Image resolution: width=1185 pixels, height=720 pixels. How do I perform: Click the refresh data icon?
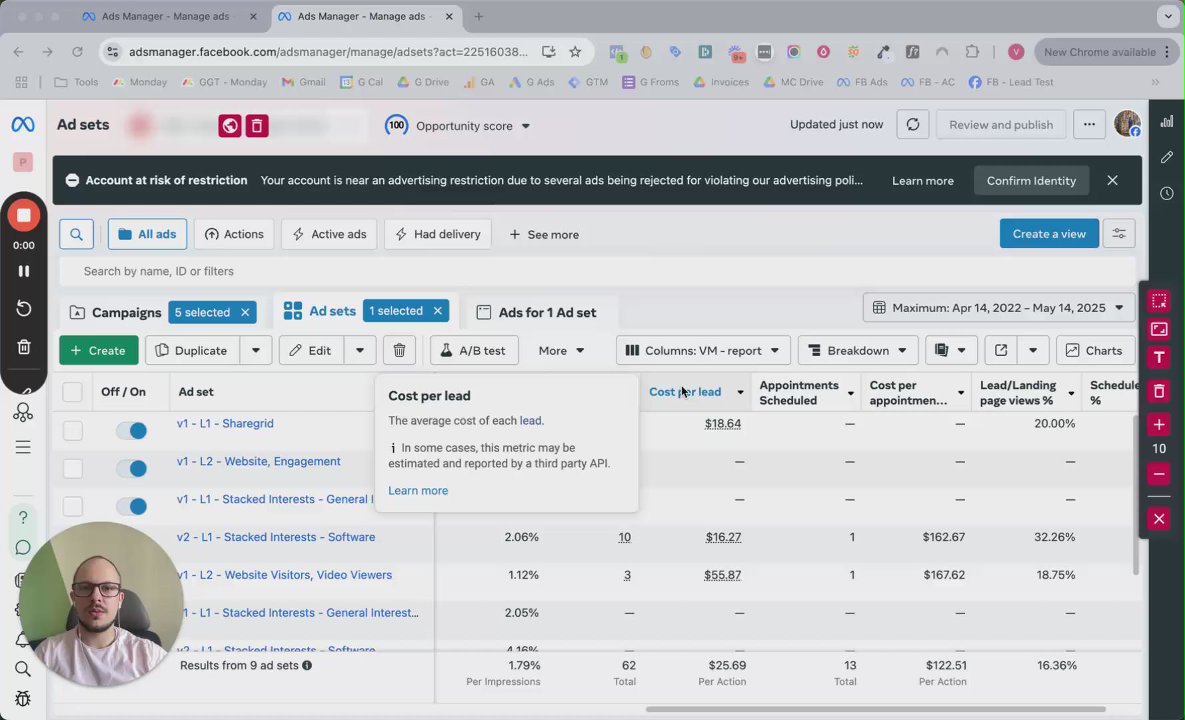(x=912, y=125)
